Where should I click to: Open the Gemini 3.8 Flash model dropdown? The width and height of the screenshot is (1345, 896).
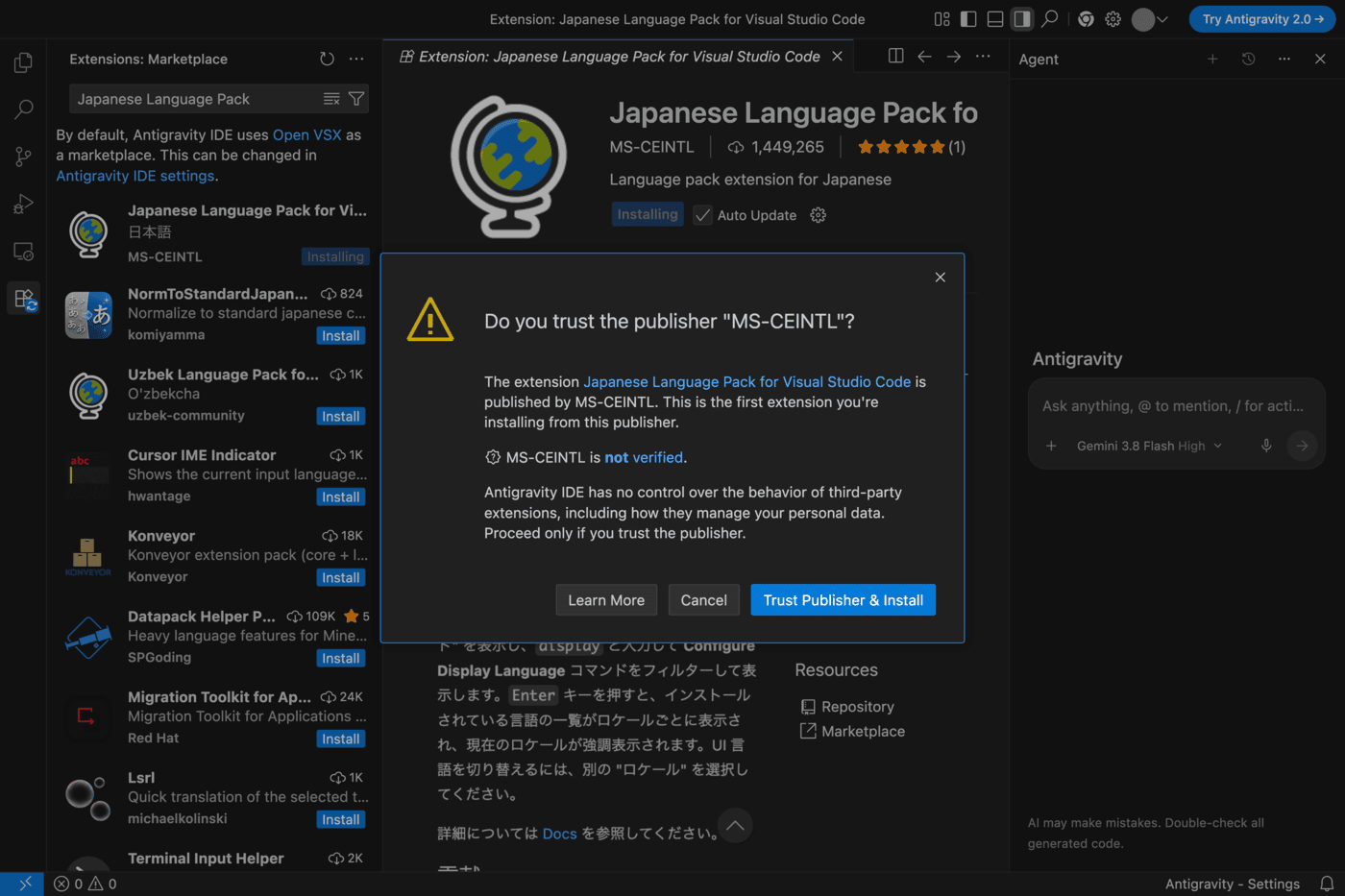click(1149, 446)
